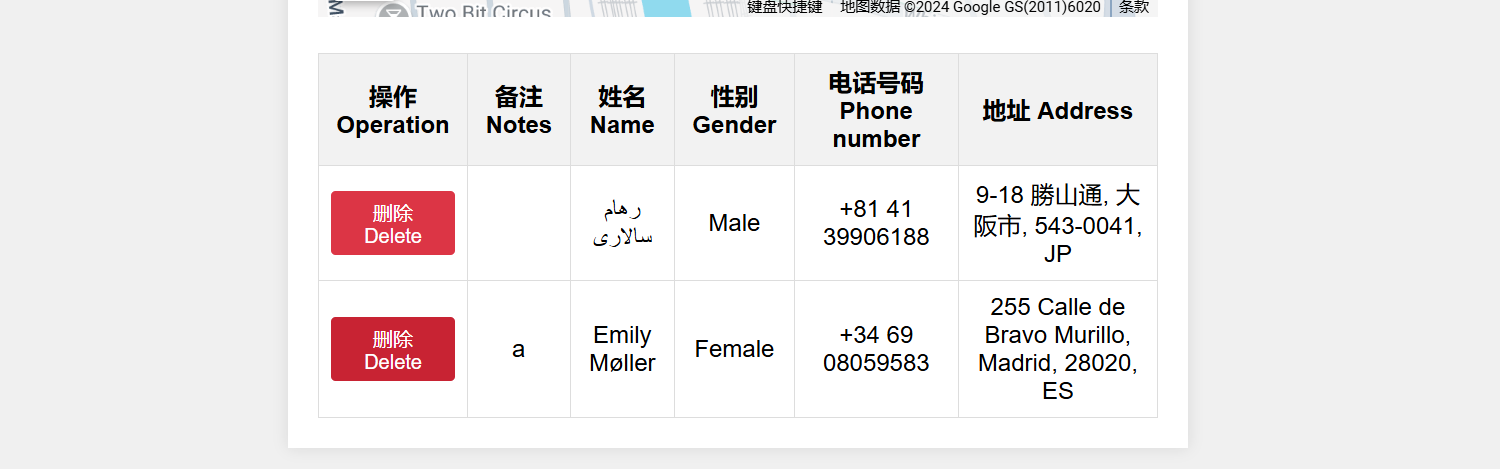Click the Madrid address cell
The width and height of the screenshot is (1500, 469).
[x=1057, y=349]
